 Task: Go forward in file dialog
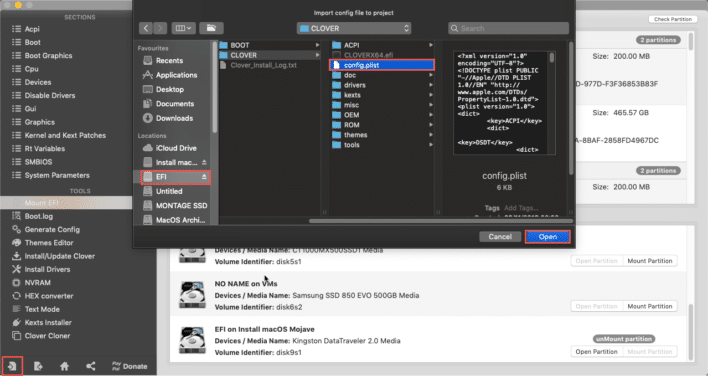pyautogui.click(x=160, y=28)
